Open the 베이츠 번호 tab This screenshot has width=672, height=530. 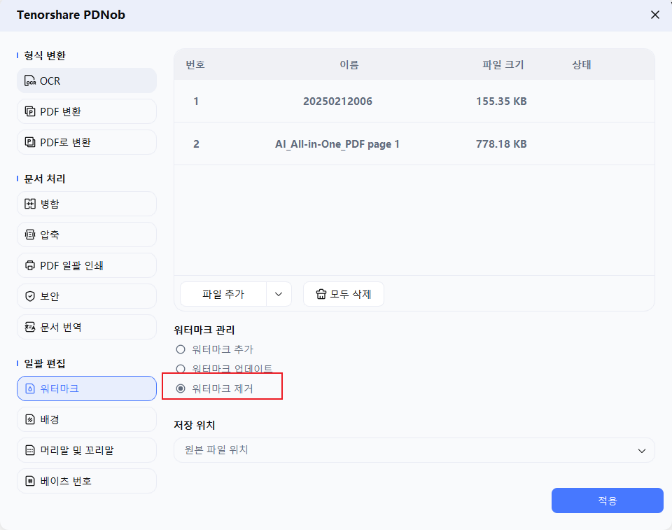click(x=87, y=481)
